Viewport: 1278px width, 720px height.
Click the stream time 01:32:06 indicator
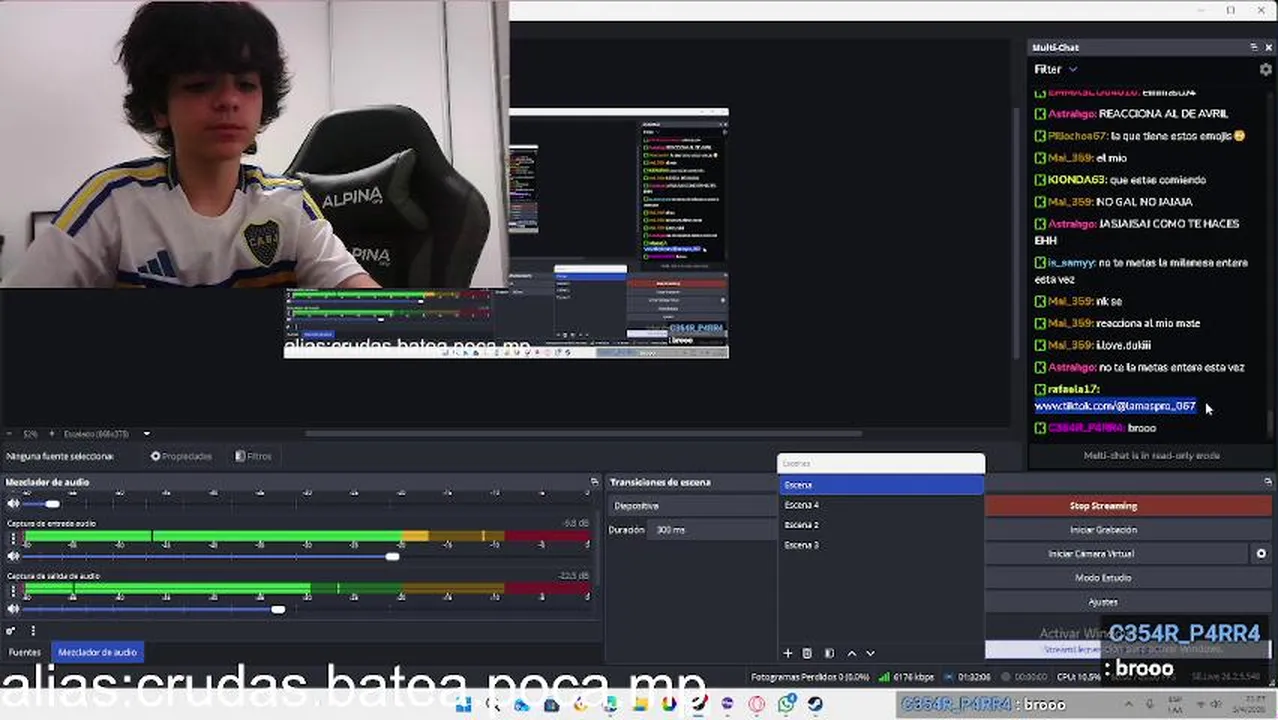tap(968, 677)
